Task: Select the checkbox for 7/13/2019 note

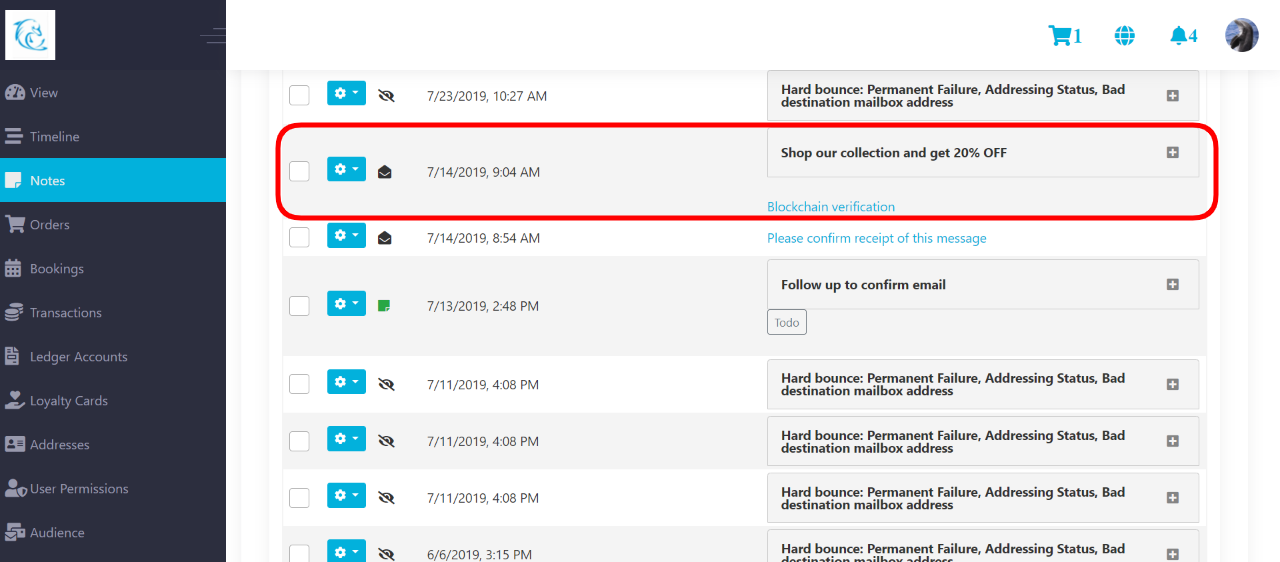Action: (299, 305)
